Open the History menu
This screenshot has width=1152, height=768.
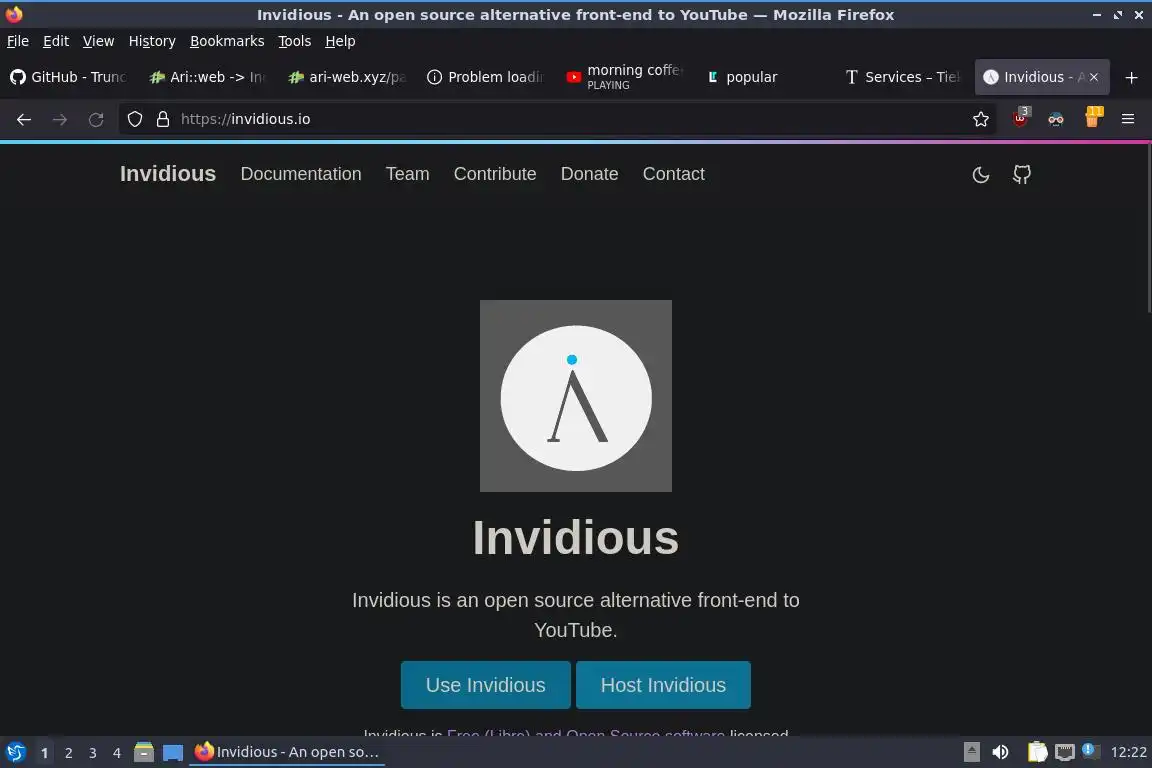point(152,41)
